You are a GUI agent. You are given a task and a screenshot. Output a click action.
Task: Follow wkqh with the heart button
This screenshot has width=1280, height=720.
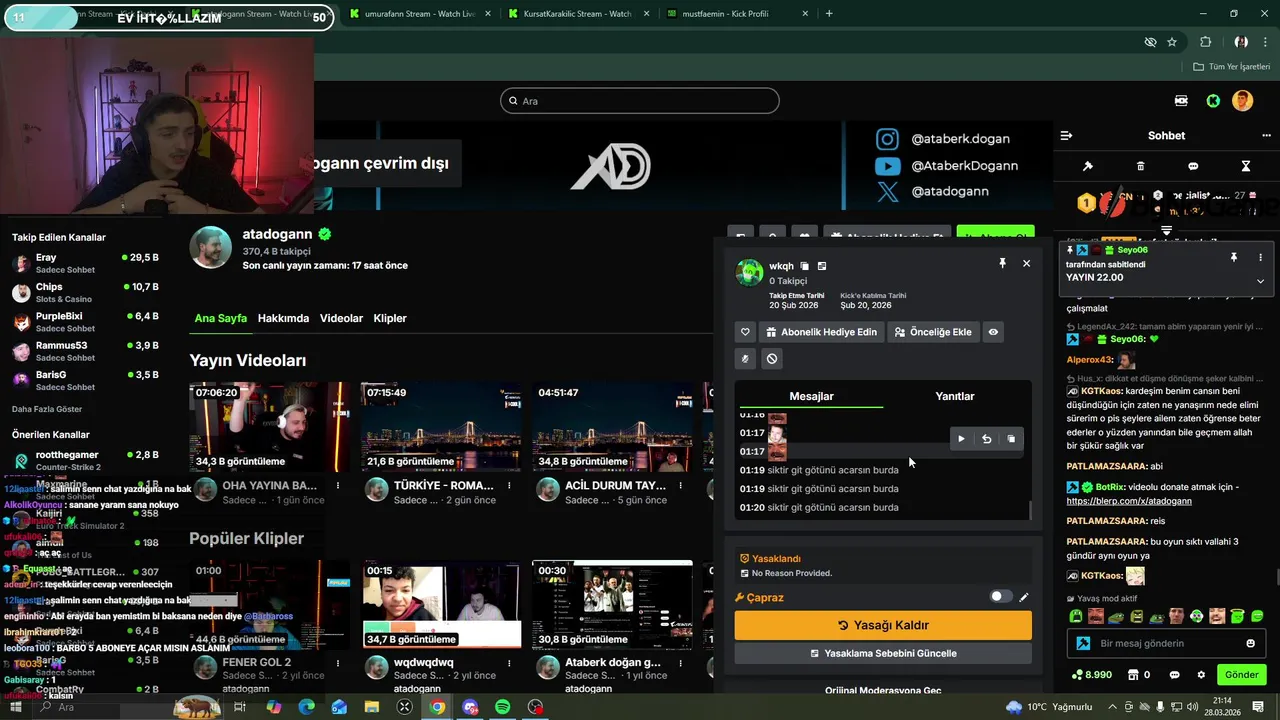pos(745,332)
